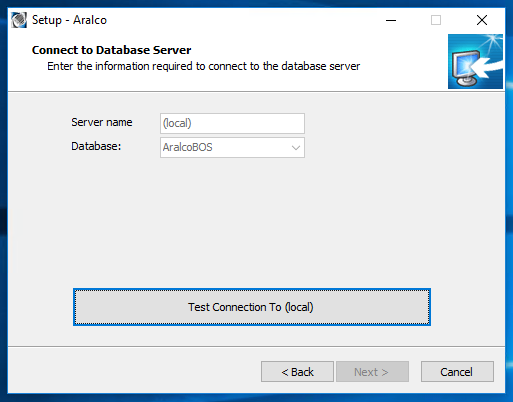Click the grayed-out maximize button
The height and width of the screenshot is (402, 513).
pyautogui.click(x=436, y=20)
